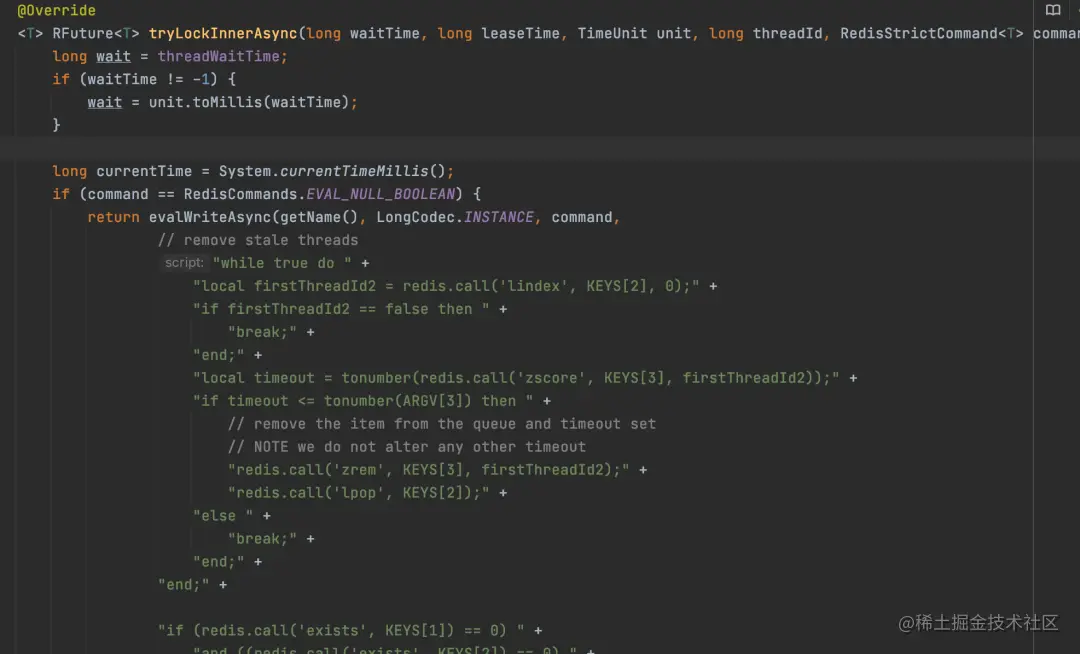1080x654 pixels.
Task: Click the threadWaitTime field reference
Action: click(218, 56)
